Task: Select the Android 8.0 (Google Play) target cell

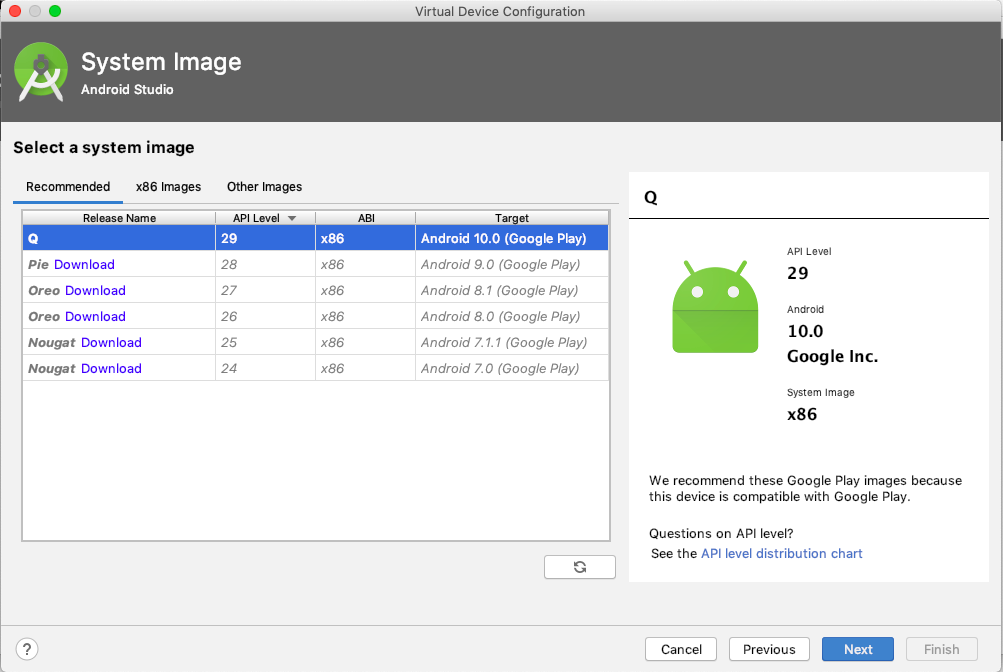Action: coord(512,316)
